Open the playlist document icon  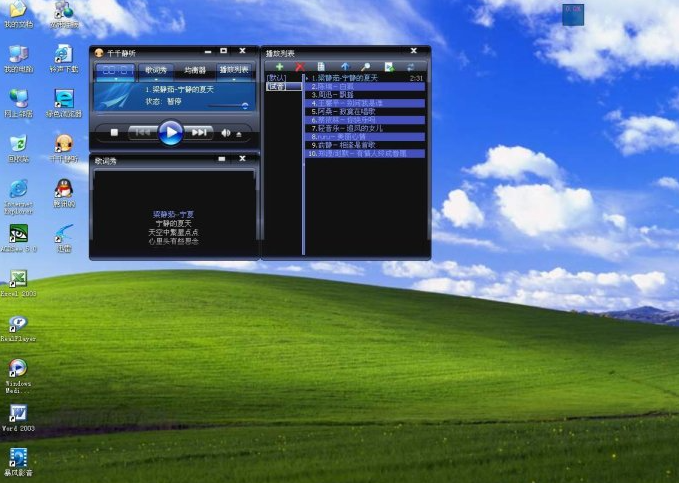321,66
